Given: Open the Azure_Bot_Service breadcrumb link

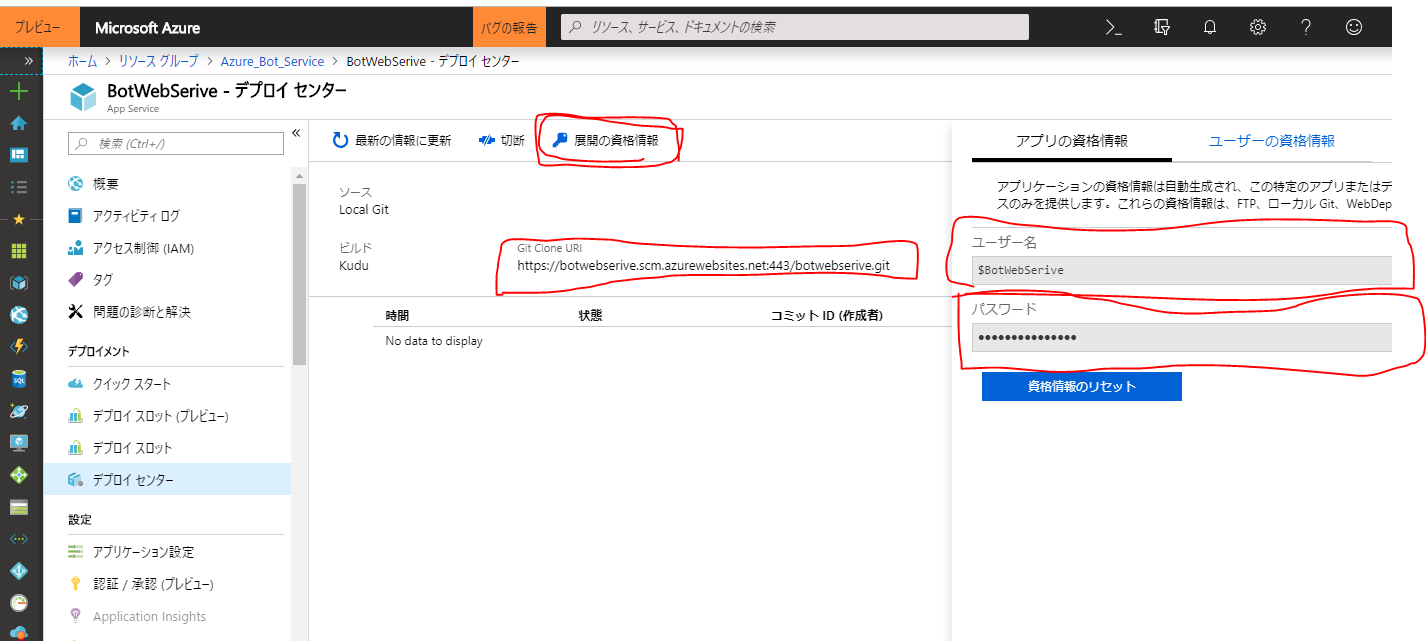Looking at the screenshot, I should click(272, 60).
